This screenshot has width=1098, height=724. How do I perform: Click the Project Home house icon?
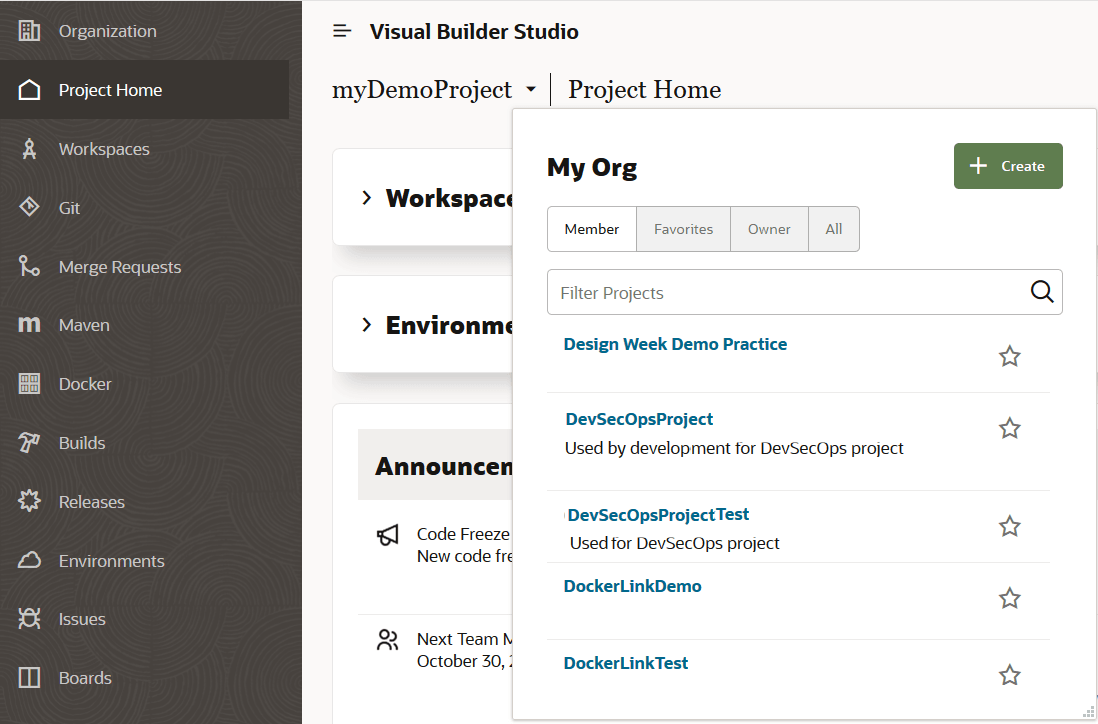pyautogui.click(x=29, y=90)
